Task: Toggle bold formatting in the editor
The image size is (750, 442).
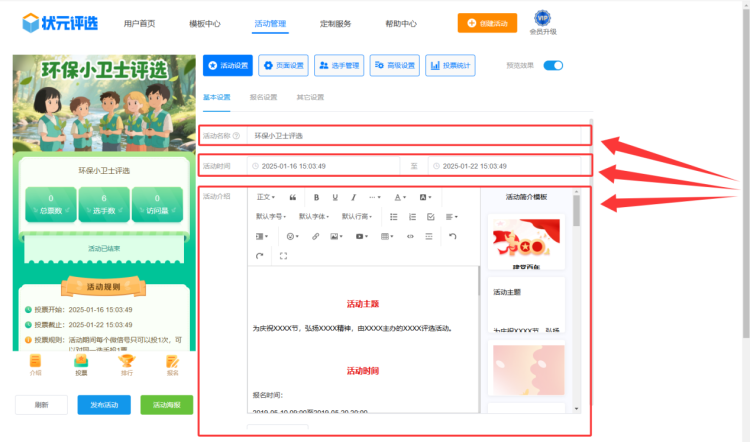Action: pos(317,197)
